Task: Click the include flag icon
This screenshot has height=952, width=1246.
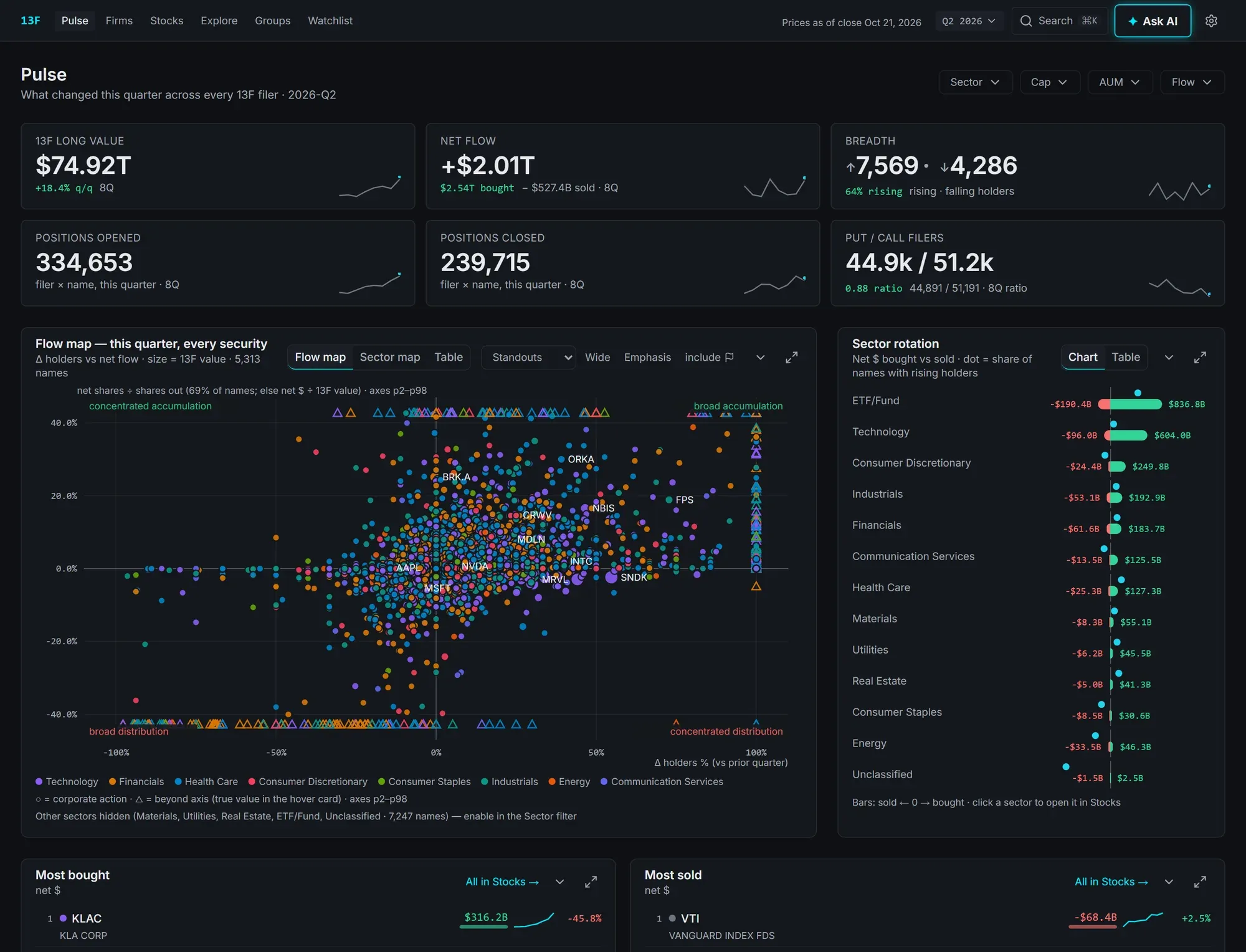Action: click(x=730, y=357)
